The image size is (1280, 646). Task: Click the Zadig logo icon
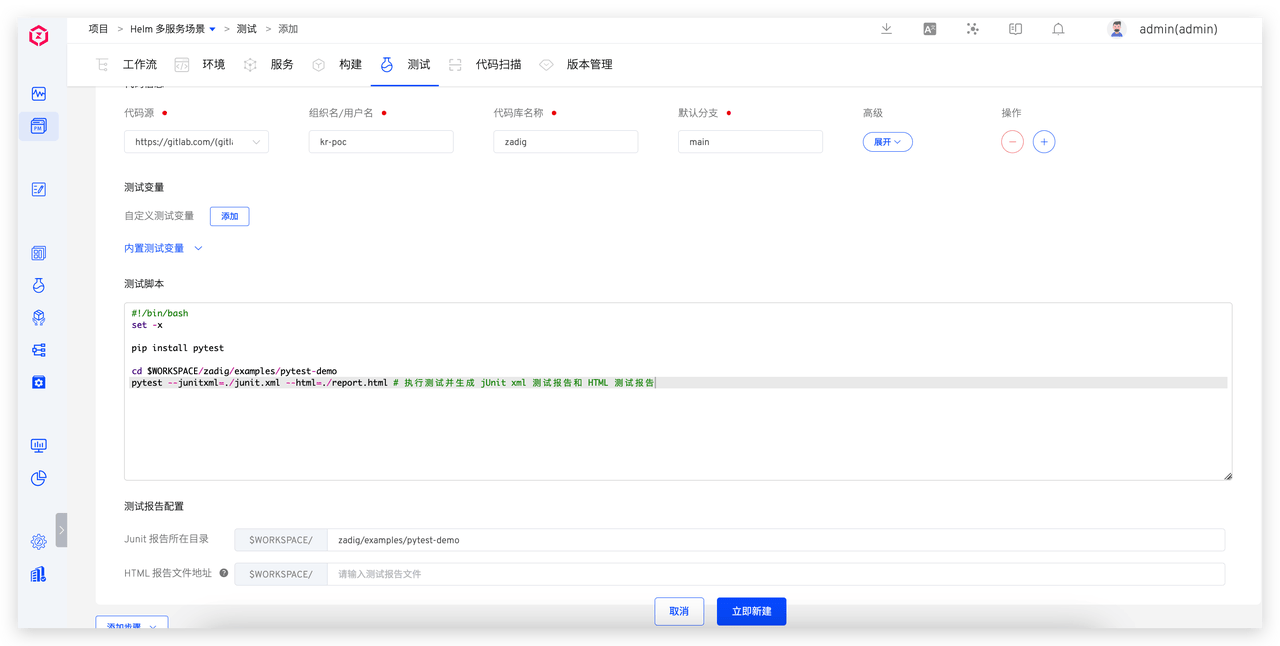38,37
